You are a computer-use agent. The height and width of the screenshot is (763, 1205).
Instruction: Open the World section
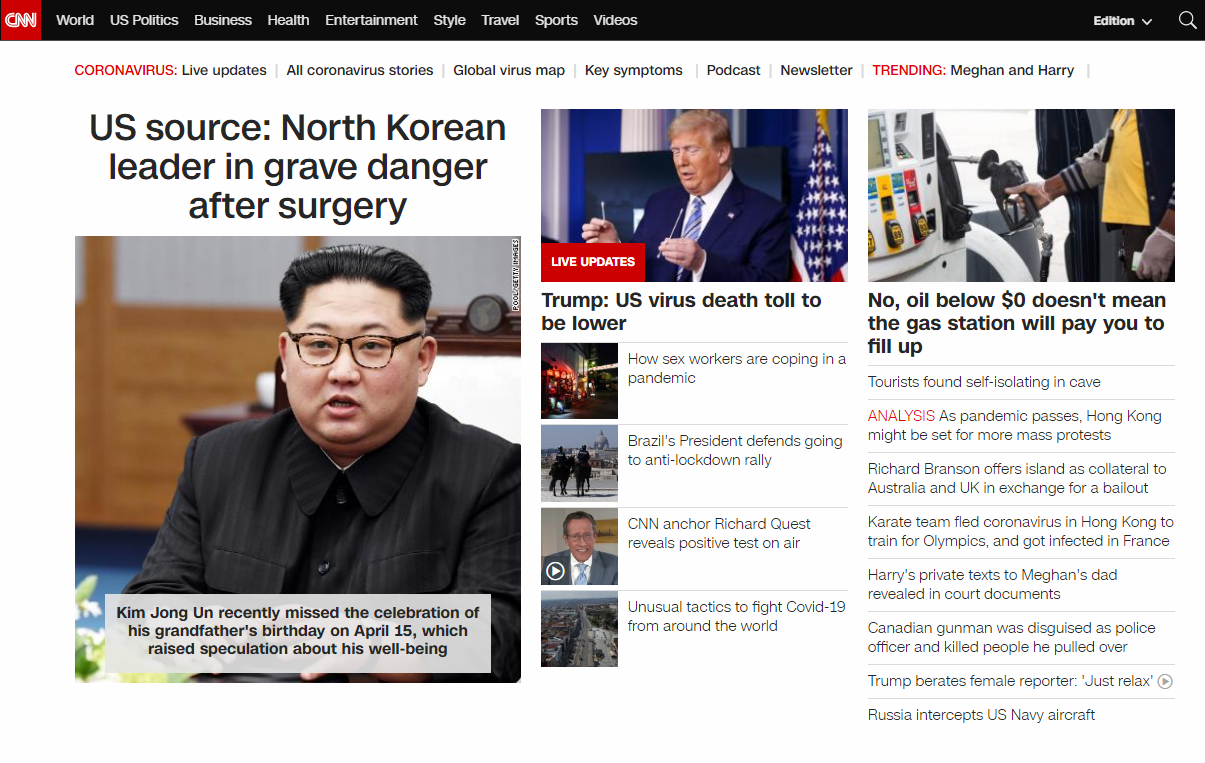[x=75, y=20]
